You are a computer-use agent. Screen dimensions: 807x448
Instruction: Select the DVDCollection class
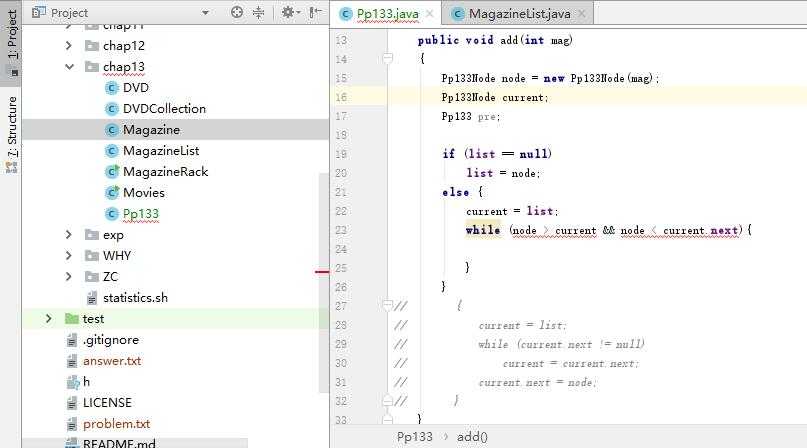(x=164, y=109)
